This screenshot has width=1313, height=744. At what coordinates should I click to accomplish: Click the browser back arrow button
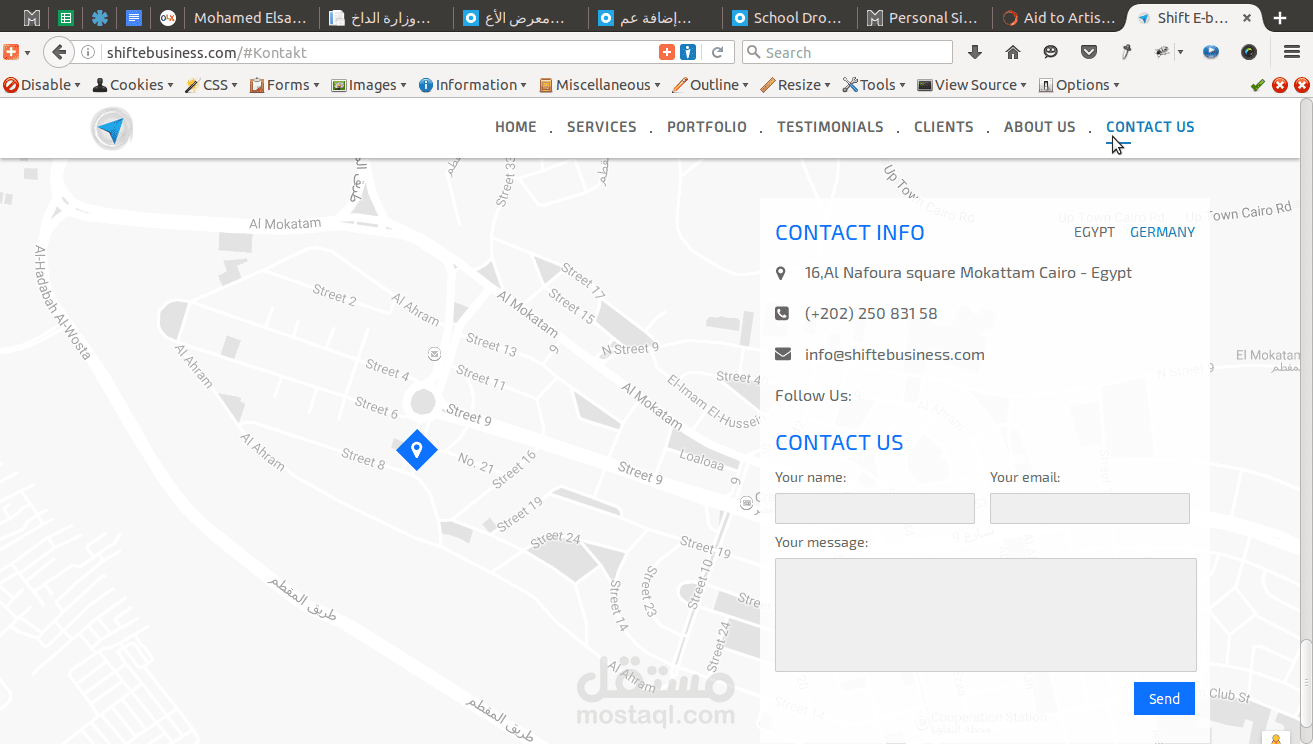point(60,52)
